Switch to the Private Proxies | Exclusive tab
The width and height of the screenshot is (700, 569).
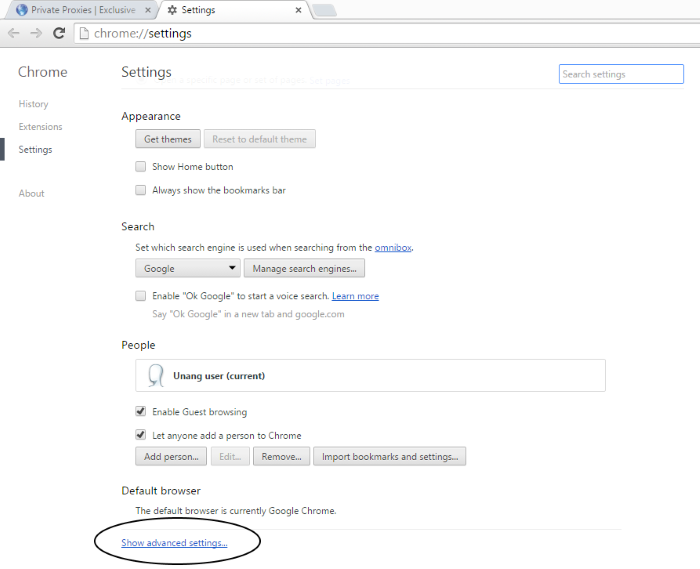pyautogui.click(x=83, y=10)
